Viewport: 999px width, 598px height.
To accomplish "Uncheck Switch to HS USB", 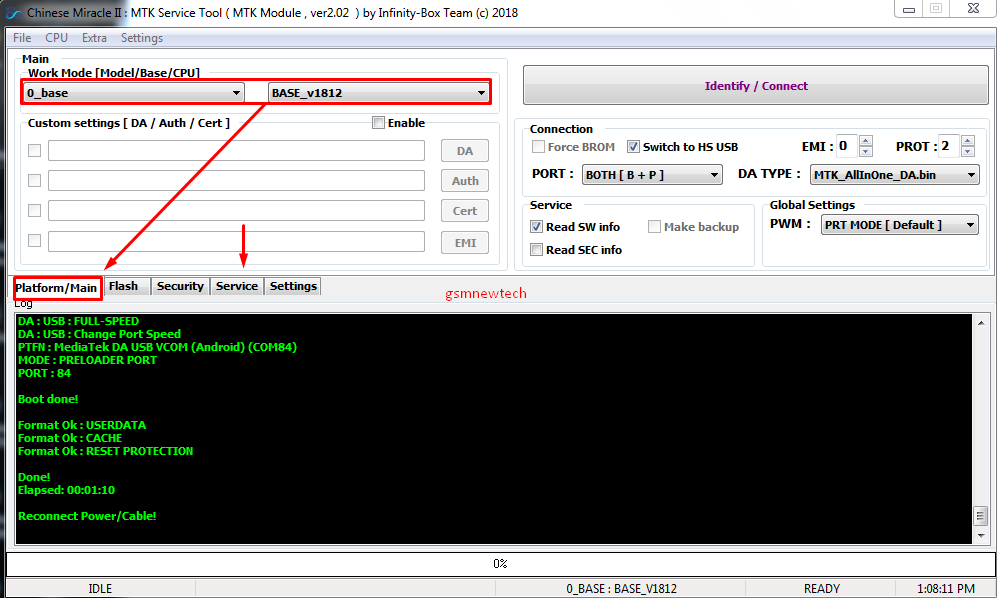I will (633, 147).
